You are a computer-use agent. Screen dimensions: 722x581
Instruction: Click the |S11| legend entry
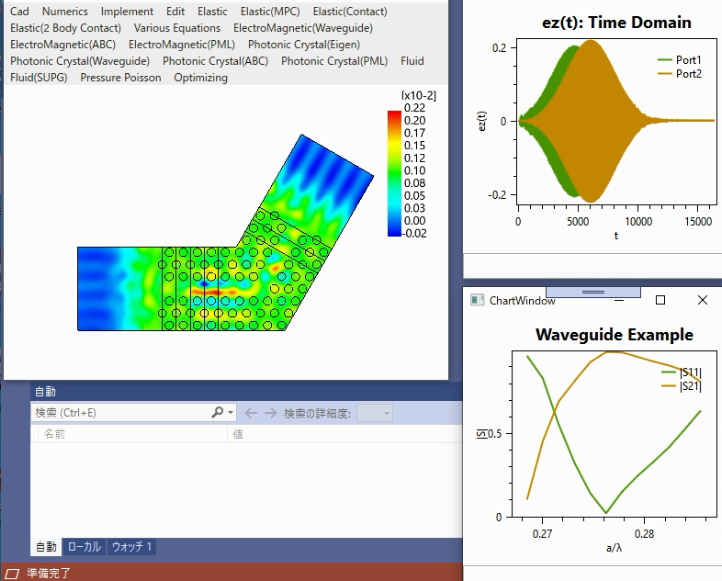681,372
